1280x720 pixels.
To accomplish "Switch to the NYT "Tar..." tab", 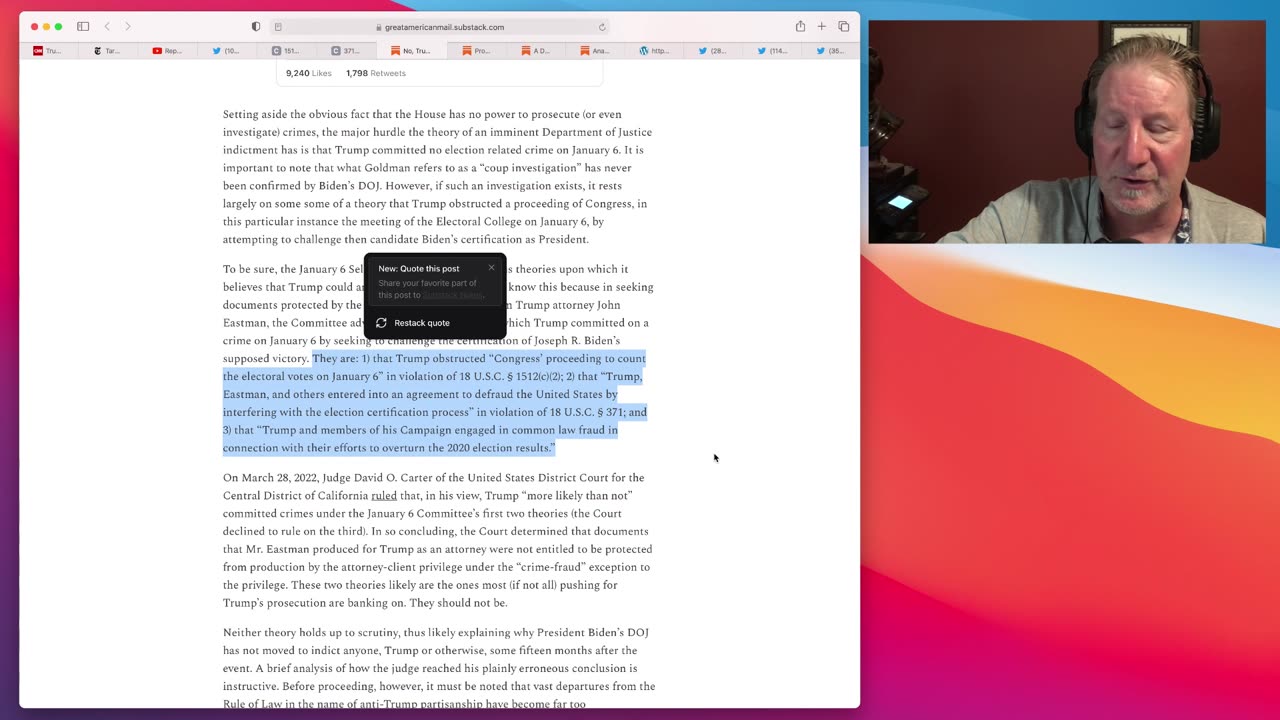I will tap(106, 50).
